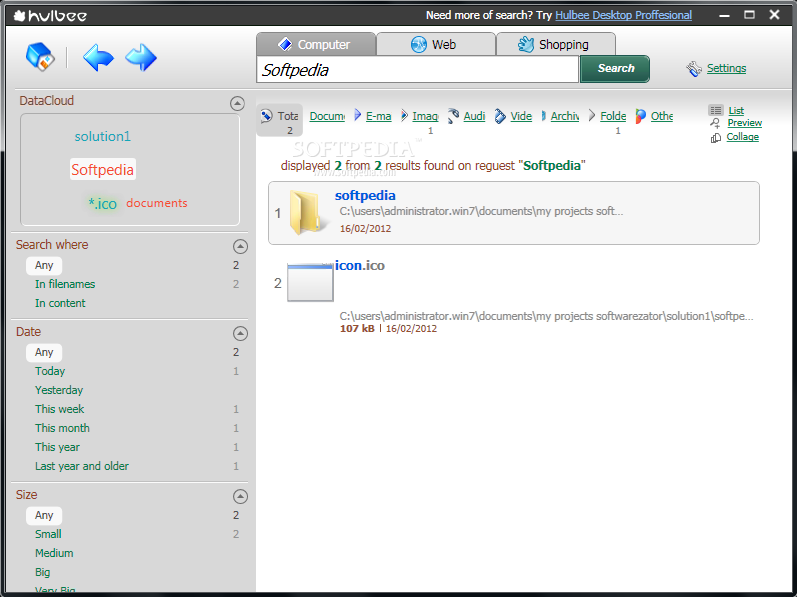797x597 pixels.
Task: Filter date to This year
Action: 57,447
